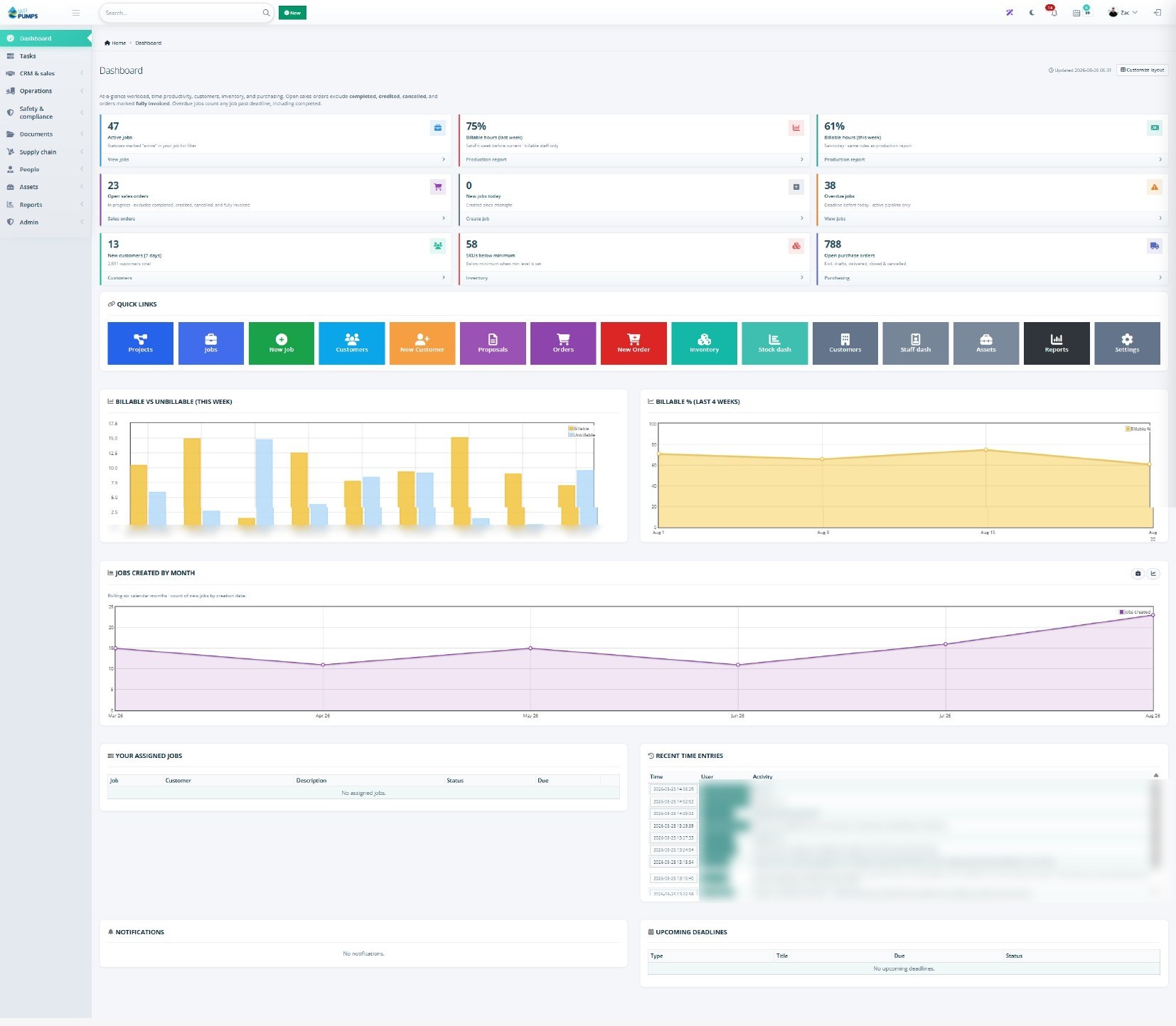Click warning triangle icon on Overdue jobs card
Viewport: 1176px width, 1026px height.
(1155, 187)
